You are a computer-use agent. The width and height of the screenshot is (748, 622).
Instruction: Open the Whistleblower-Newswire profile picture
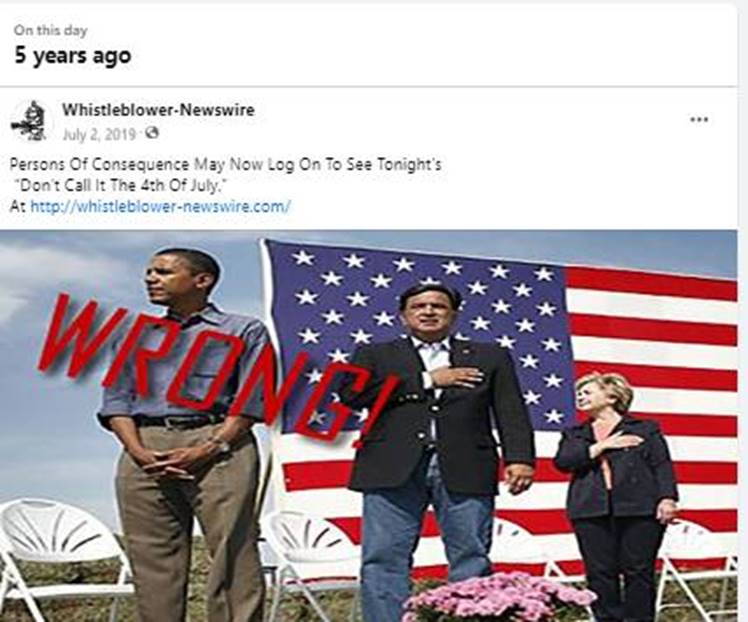pos(29,120)
